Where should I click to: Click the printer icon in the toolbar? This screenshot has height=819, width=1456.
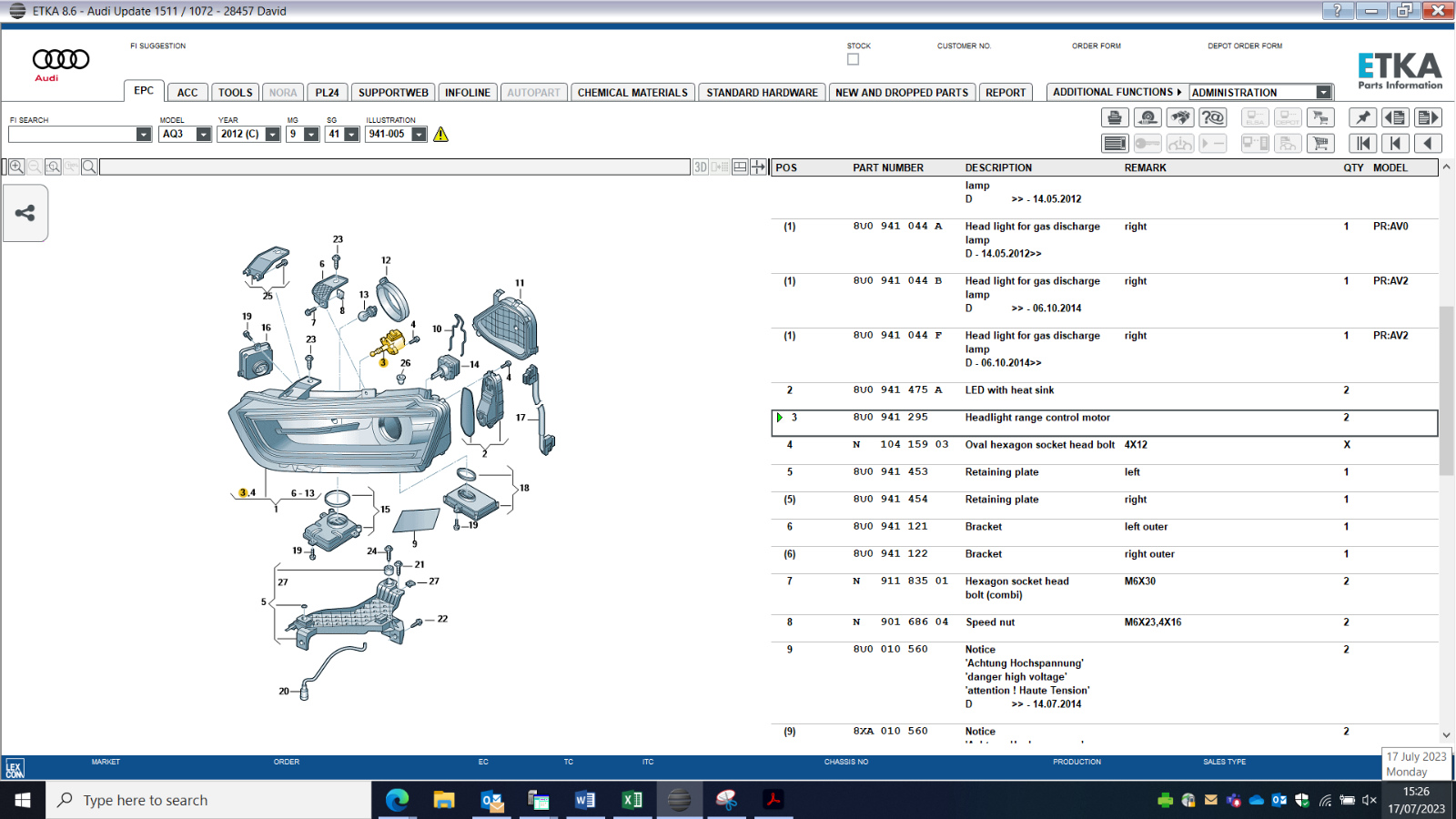click(1115, 117)
